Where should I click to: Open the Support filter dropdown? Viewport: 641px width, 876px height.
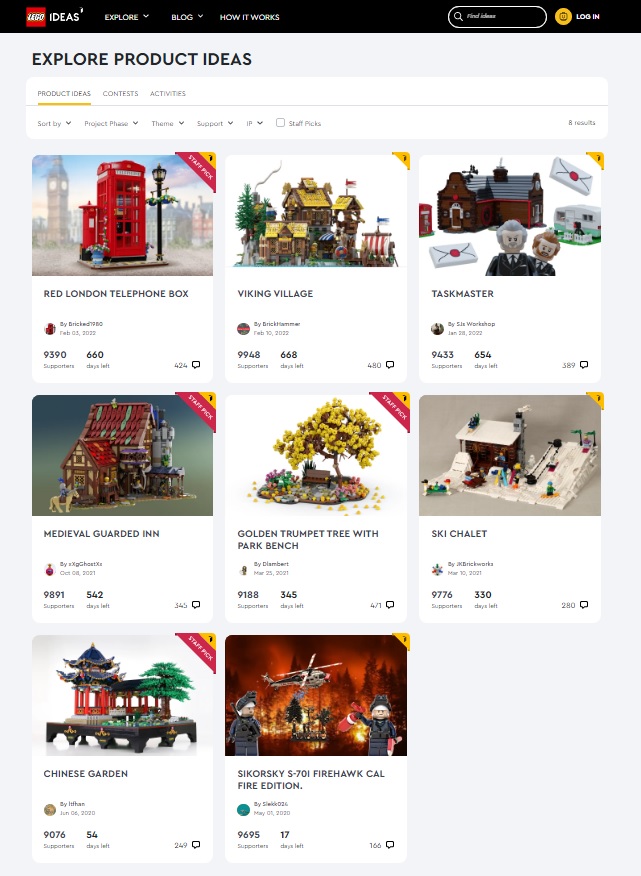pos(215,123)
